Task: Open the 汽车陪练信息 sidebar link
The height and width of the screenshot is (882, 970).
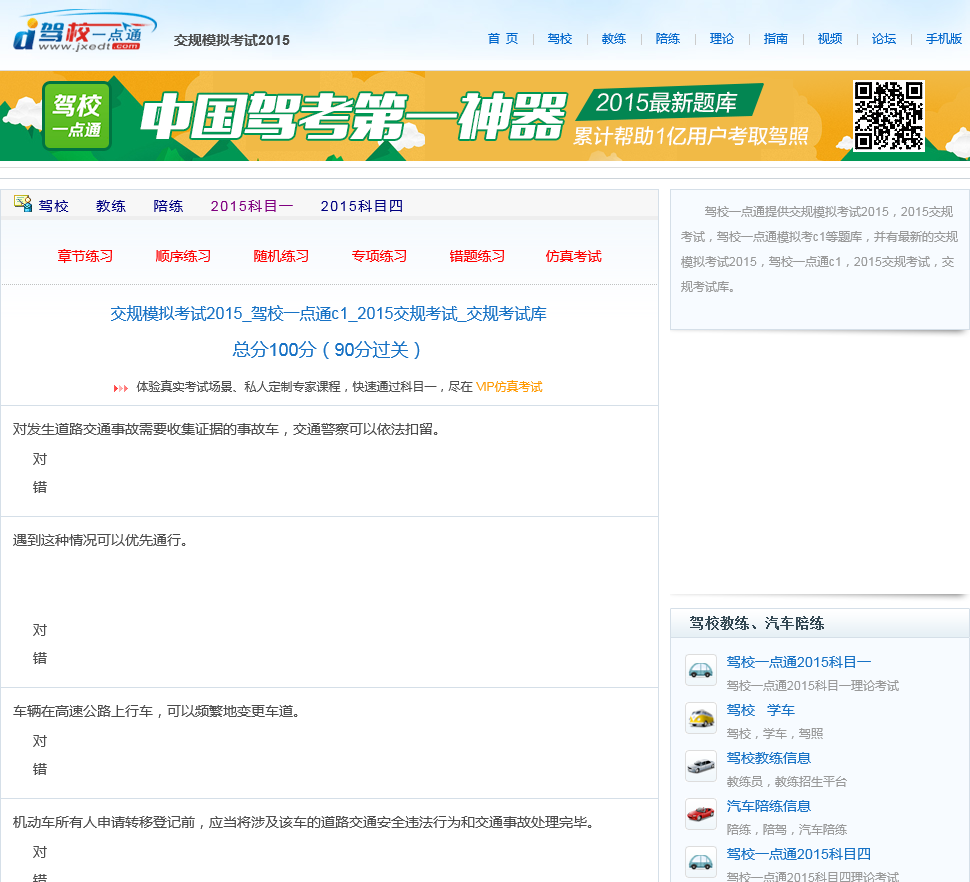Action: pyautogui.click(x=768, y=806)
